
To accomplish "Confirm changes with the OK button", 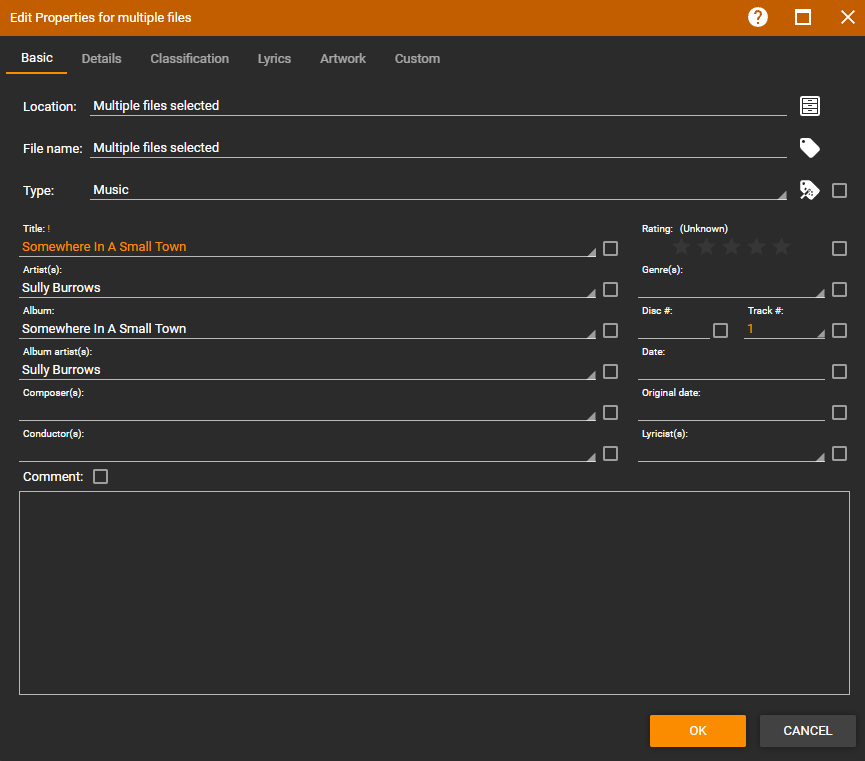I will (697, 731).
